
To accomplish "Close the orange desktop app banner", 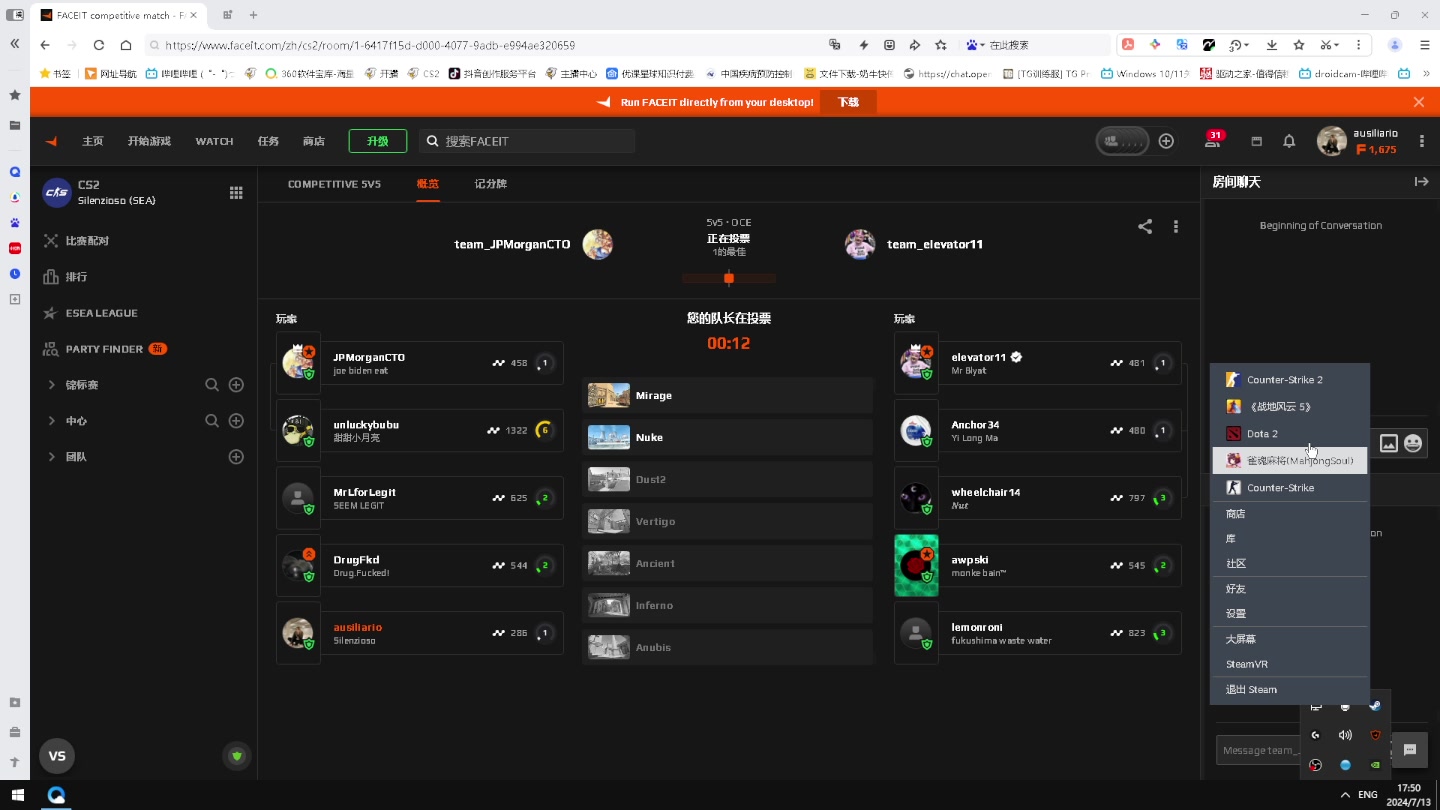I will [x=1418, y=102].
